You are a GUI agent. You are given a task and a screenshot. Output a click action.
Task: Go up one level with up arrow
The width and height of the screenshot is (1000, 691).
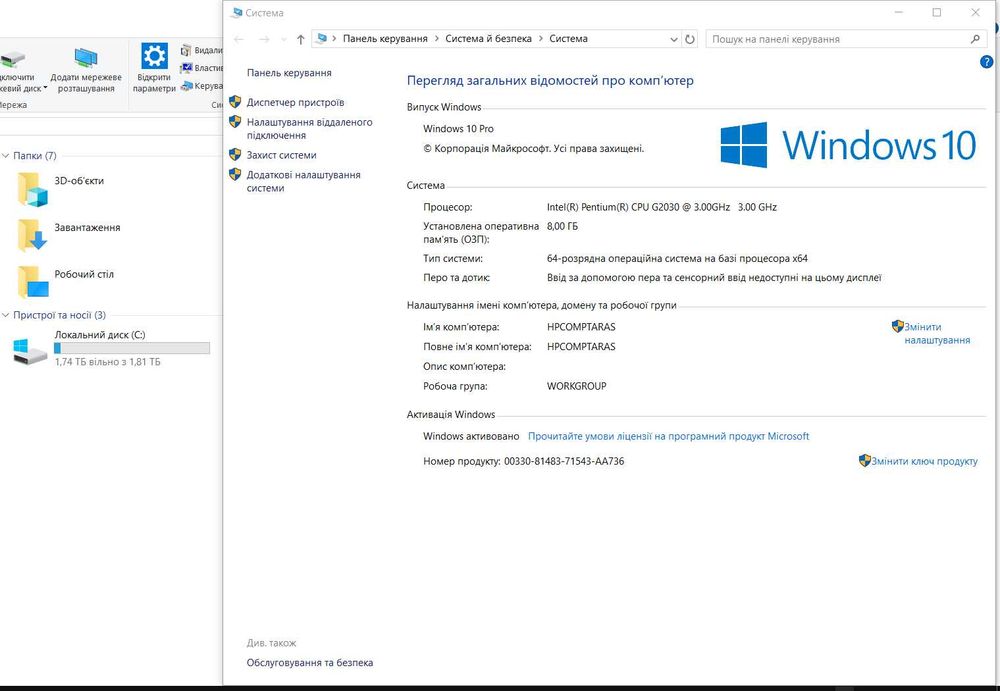pos(300,40)
